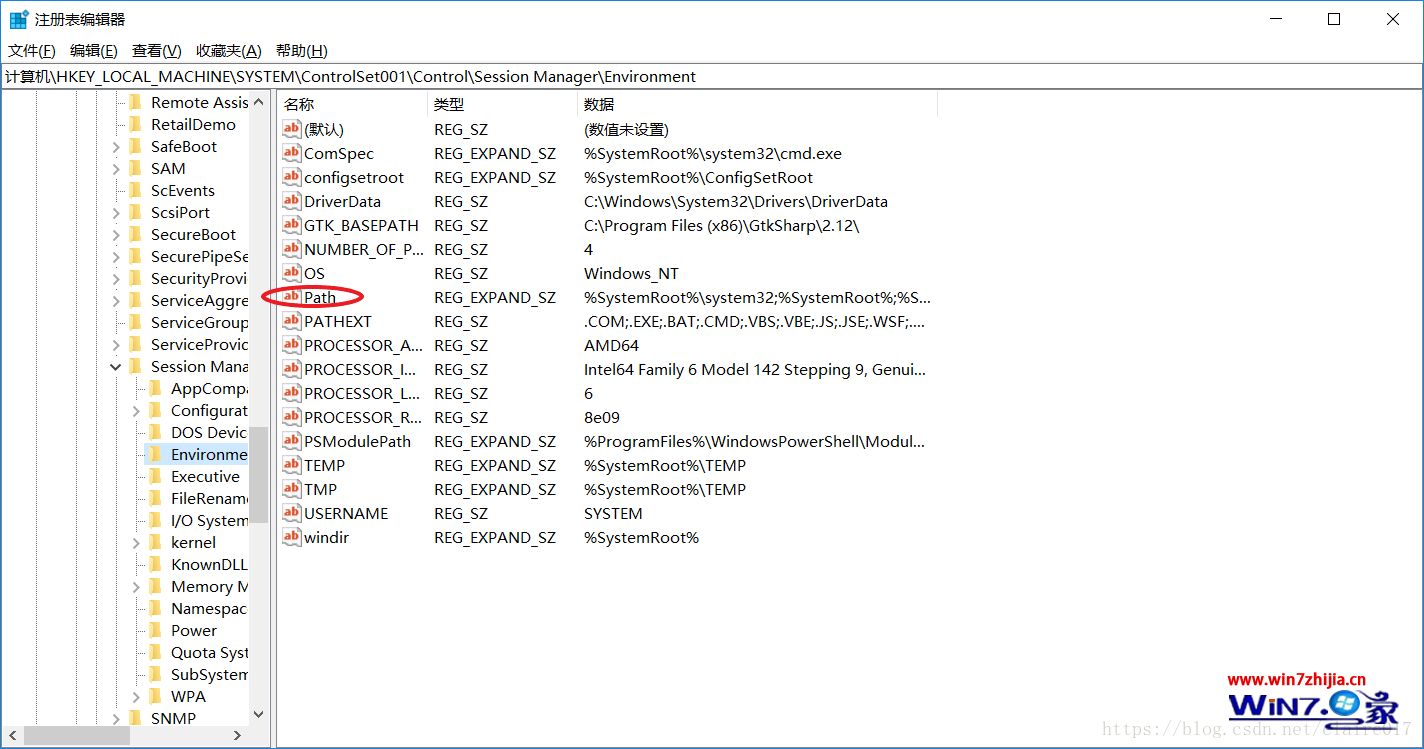Select the PATHEXT value icon
This screenshot has height=749, width=1424.
(x=291, y=321)
